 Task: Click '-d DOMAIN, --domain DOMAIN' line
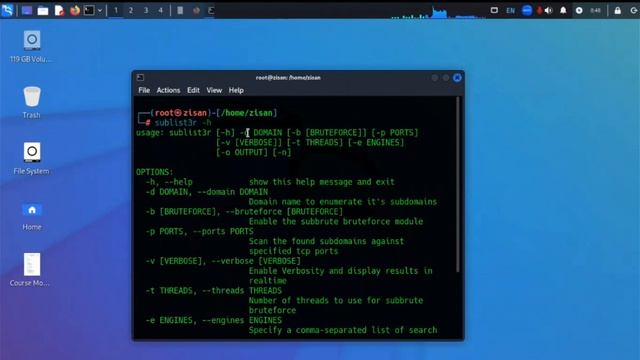(207, 192)
